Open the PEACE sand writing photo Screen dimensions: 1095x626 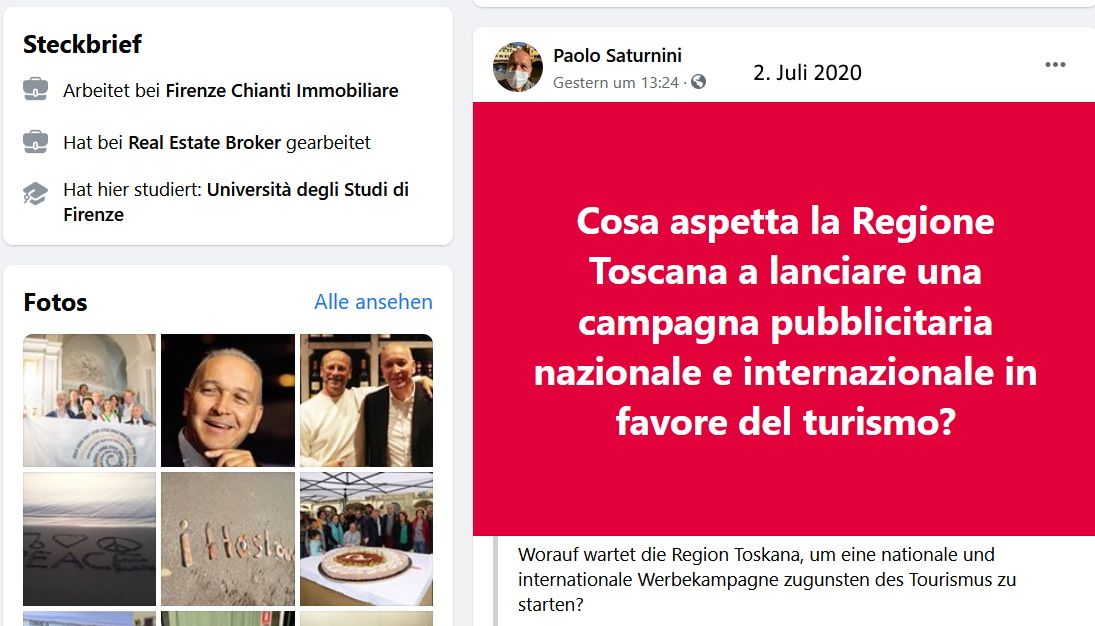pyautogui.click(x=89, y=539)
